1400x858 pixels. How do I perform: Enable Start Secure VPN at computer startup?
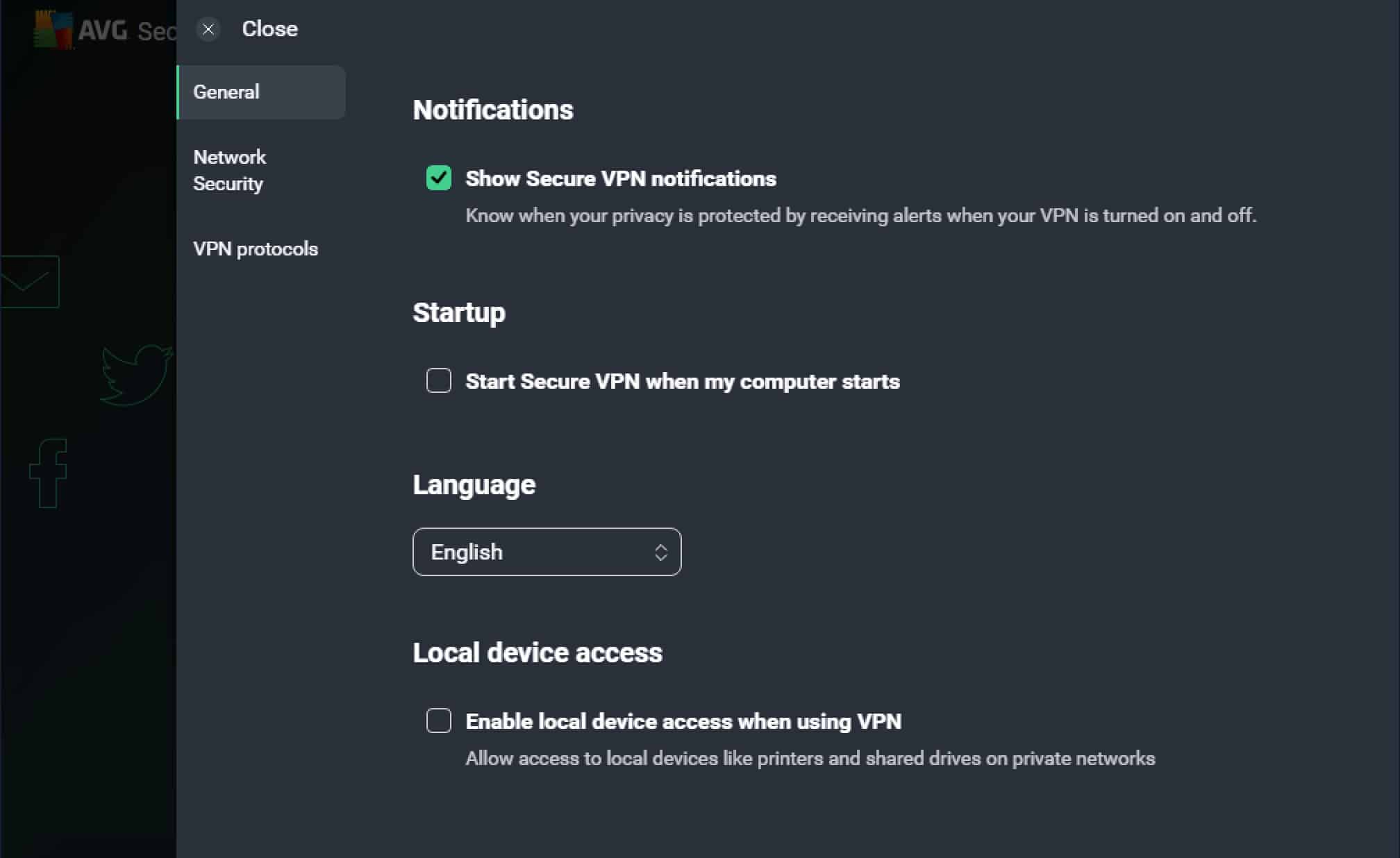(x=439, y=380)
